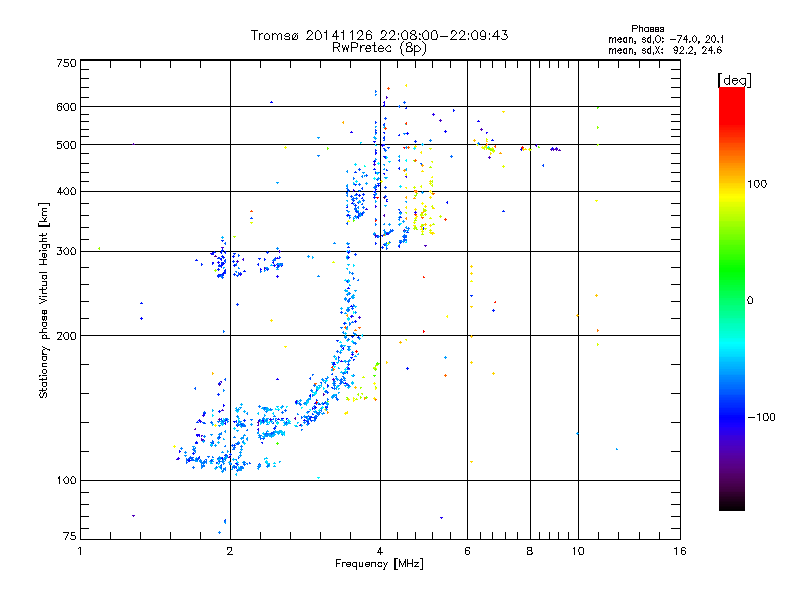The width and height of the screenshot is (800, 600).
Task: Click the 16 tick label on frequency axis
Action: (x=679, y=551)
